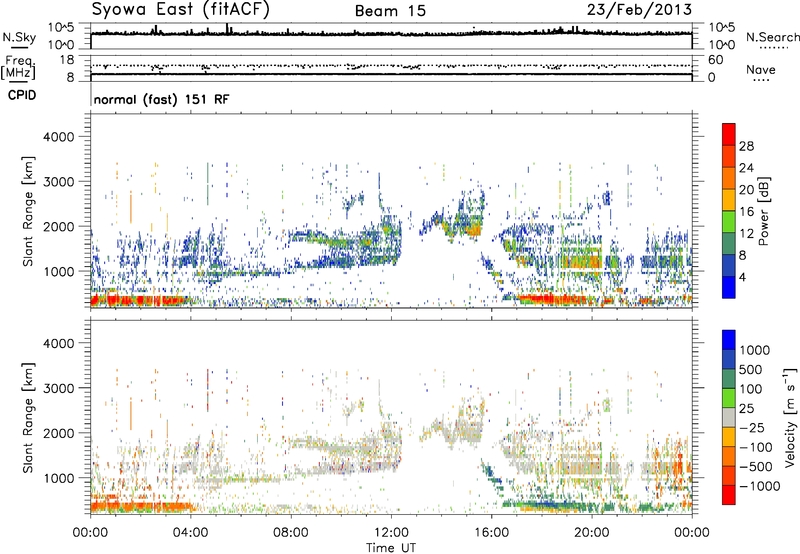Viewport: 800px width, 554px height.
Task: Click 'Slant Range [km]' label of Velocity panel
Action: [x=28, y=418]
